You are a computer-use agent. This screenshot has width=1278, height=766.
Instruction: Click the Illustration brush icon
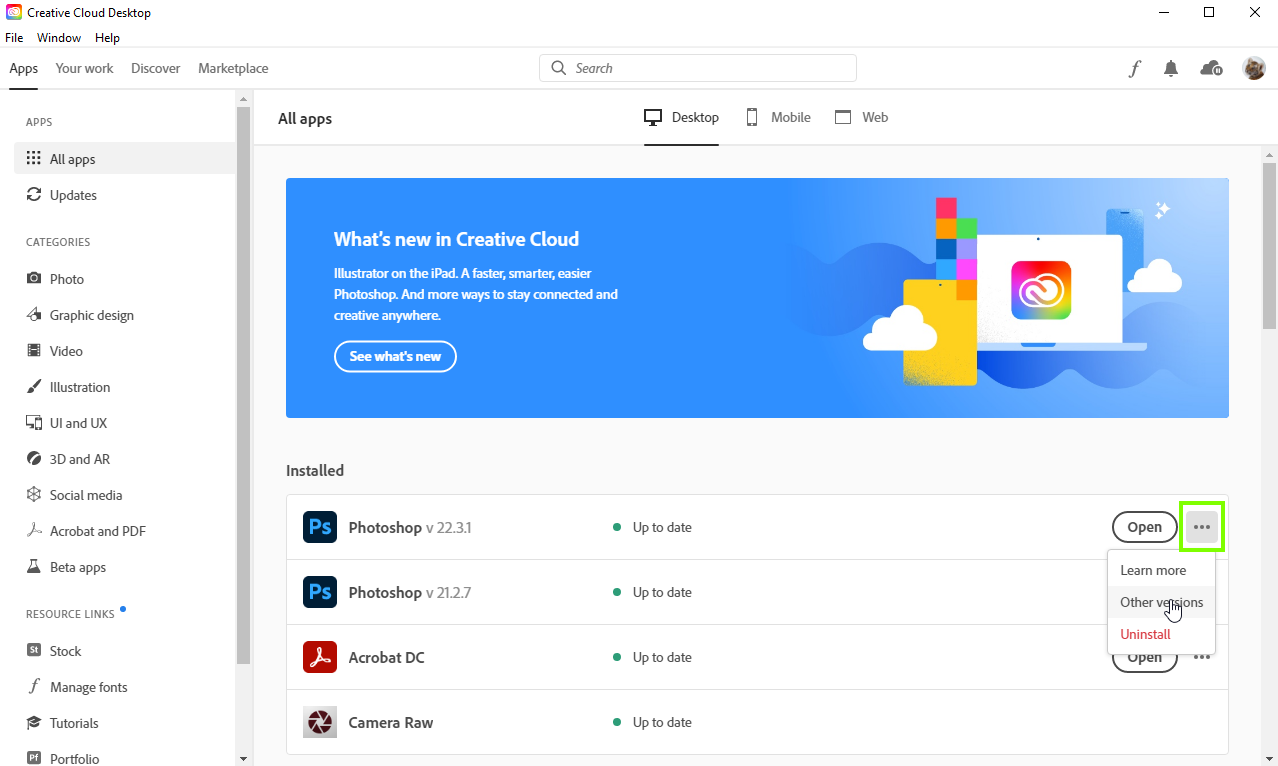point(34,387)
